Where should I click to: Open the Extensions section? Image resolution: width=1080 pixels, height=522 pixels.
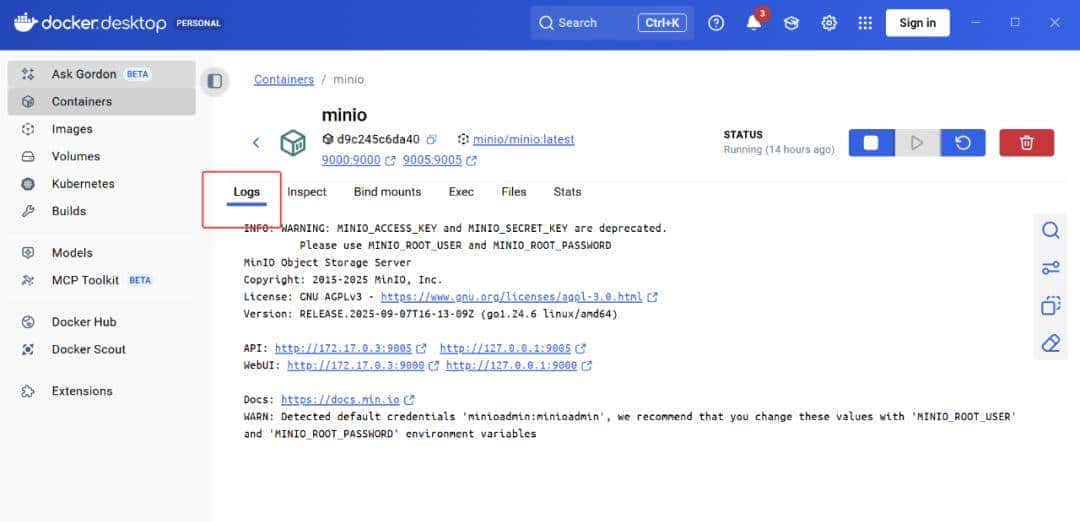(x=101, y=390)
